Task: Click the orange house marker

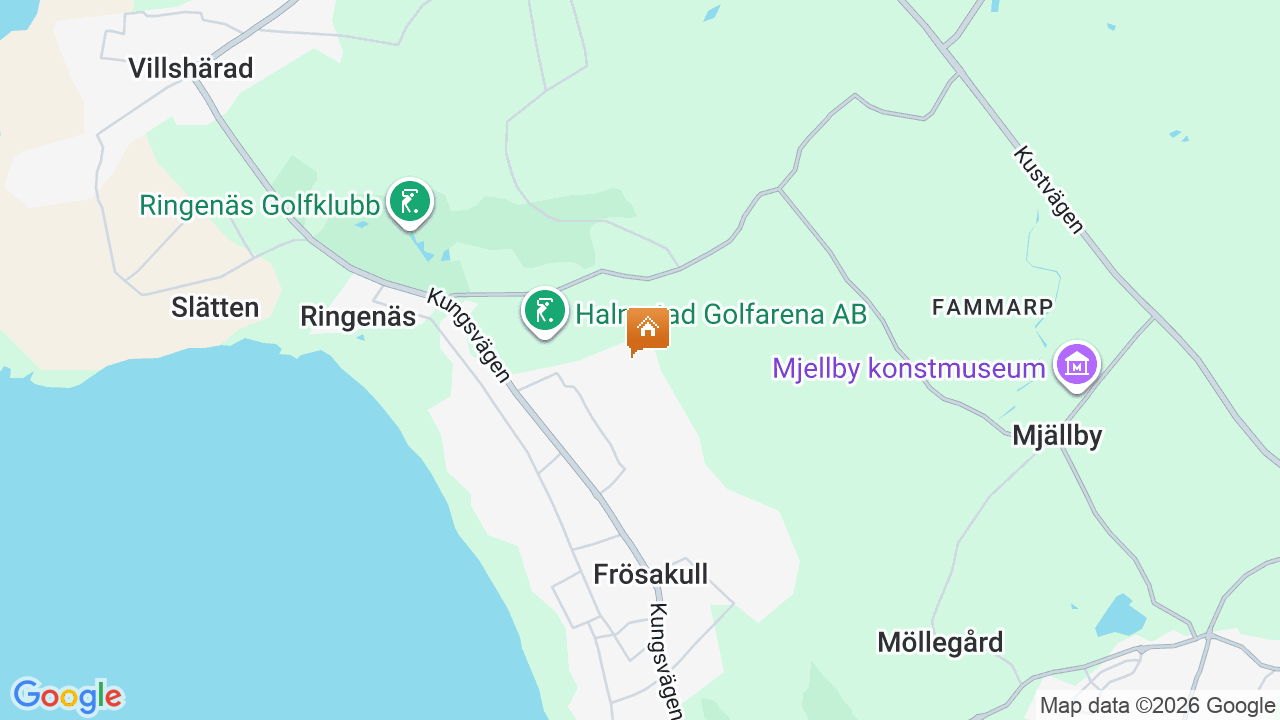Action: pyautogui.click(x=648, y=331)
